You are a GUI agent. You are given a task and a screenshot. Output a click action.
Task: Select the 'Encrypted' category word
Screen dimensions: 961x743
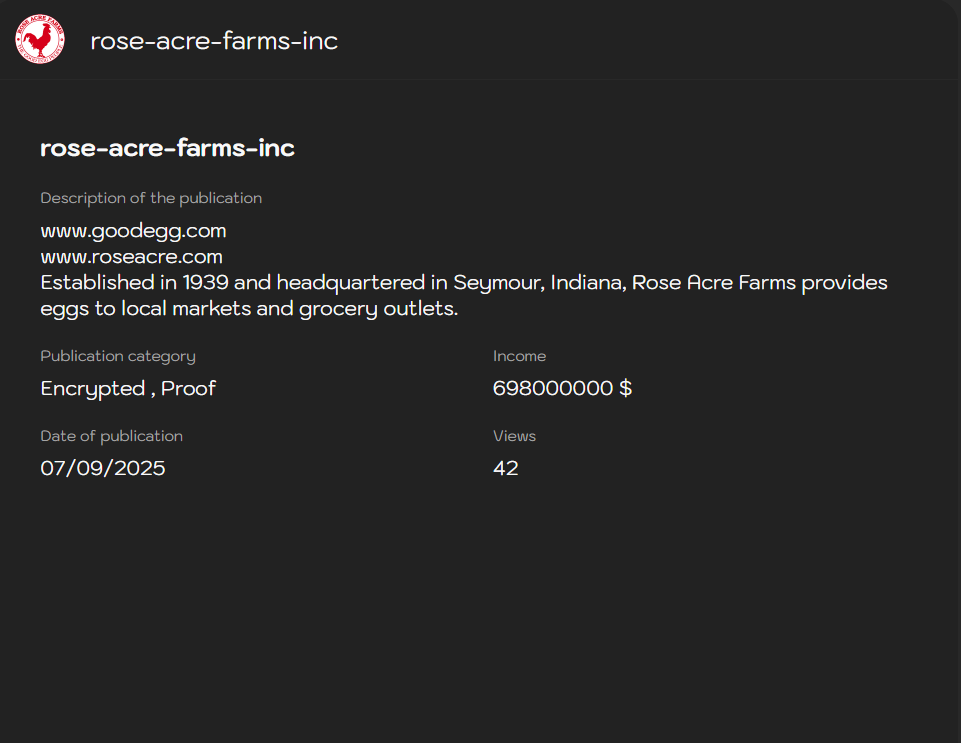(x=92, y=389)
